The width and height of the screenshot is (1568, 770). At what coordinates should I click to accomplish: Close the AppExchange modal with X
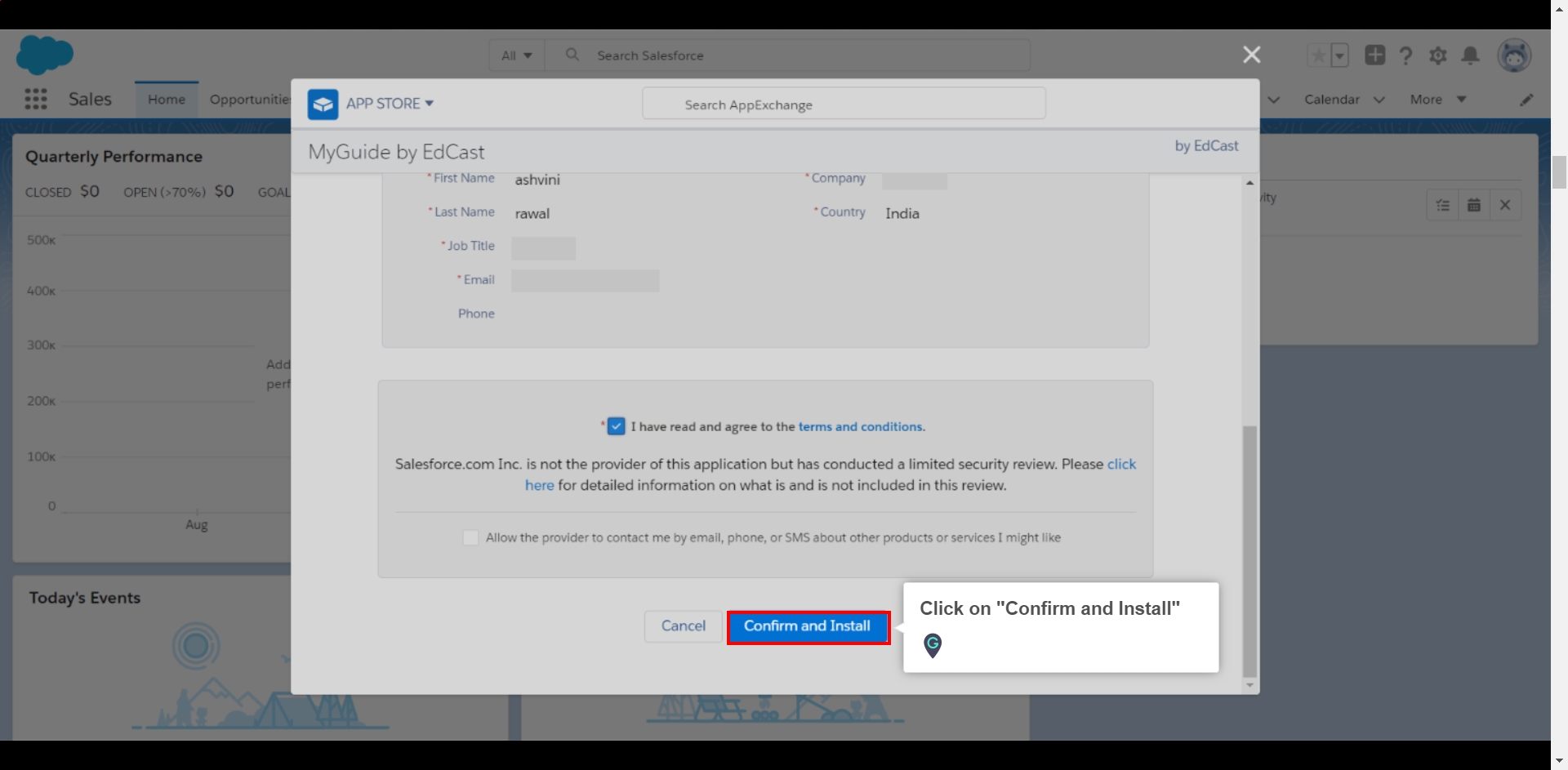(x=1251, y=55)
